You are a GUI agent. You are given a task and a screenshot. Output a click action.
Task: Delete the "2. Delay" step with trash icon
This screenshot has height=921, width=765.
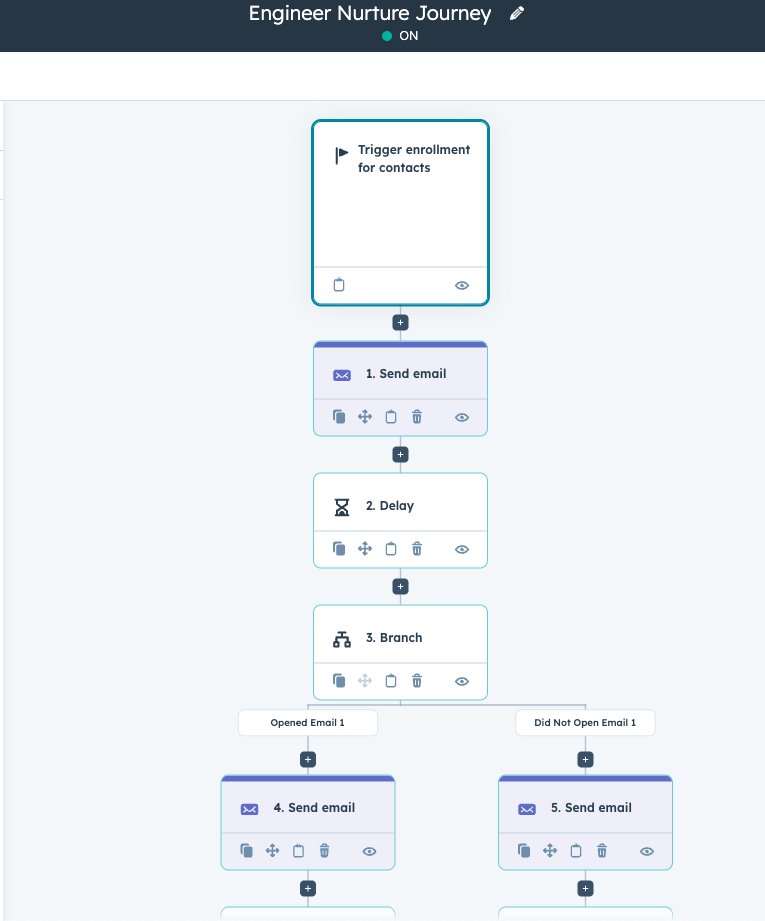tap(416, 548)
